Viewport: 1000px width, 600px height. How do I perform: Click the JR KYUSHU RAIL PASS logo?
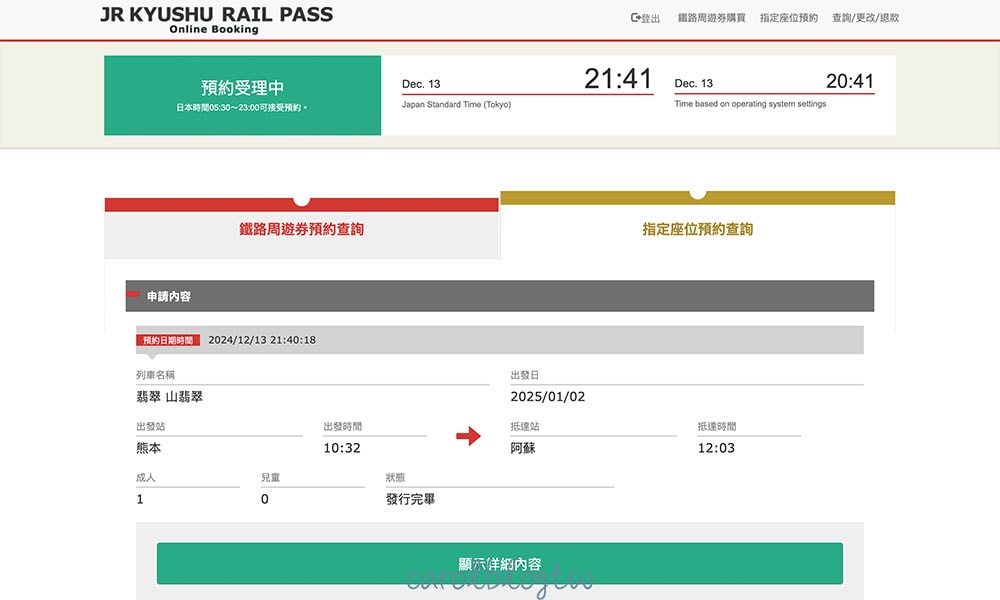216,19
